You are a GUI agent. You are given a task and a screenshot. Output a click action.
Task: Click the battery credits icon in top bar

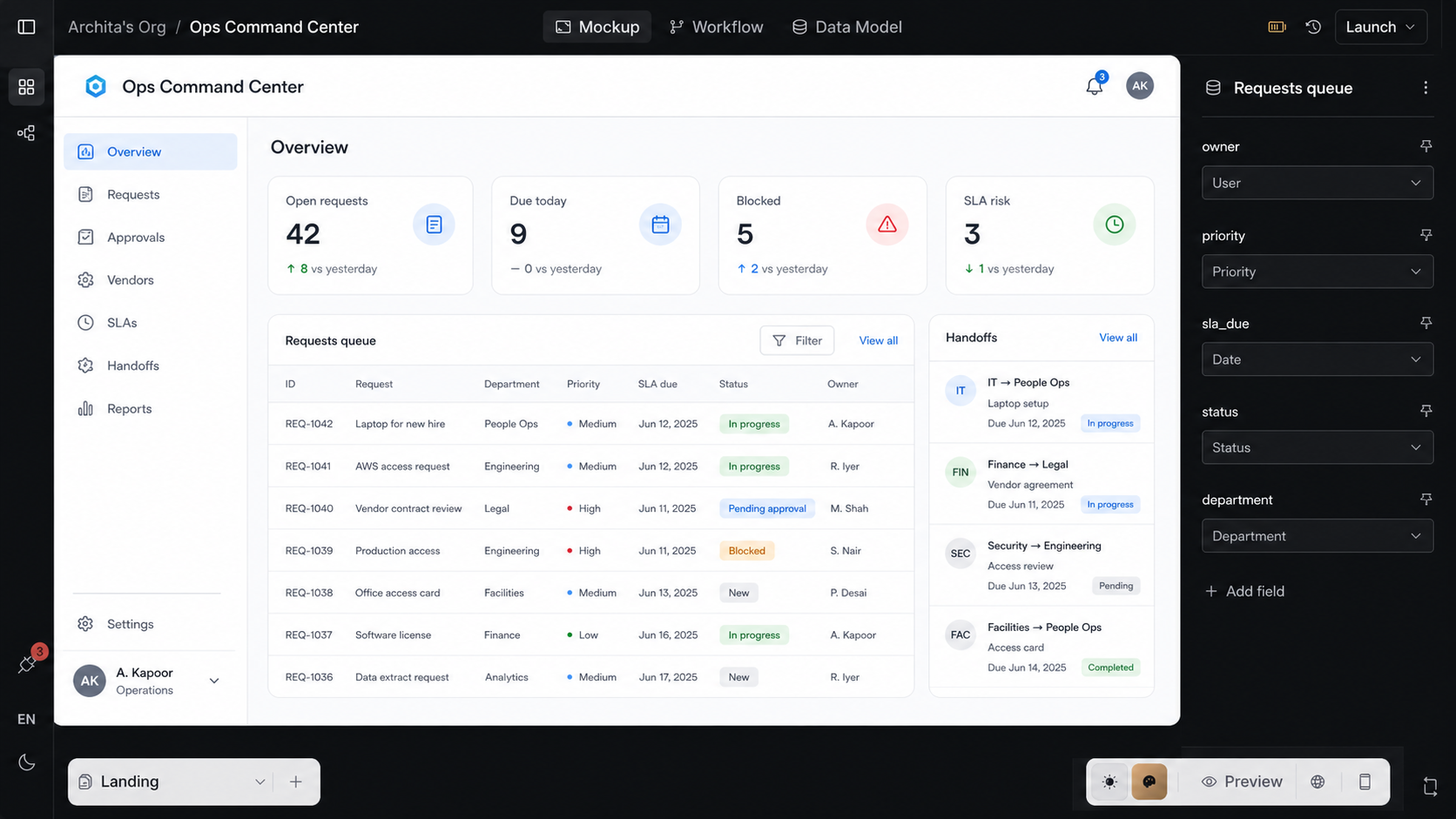pos(1277,27)
